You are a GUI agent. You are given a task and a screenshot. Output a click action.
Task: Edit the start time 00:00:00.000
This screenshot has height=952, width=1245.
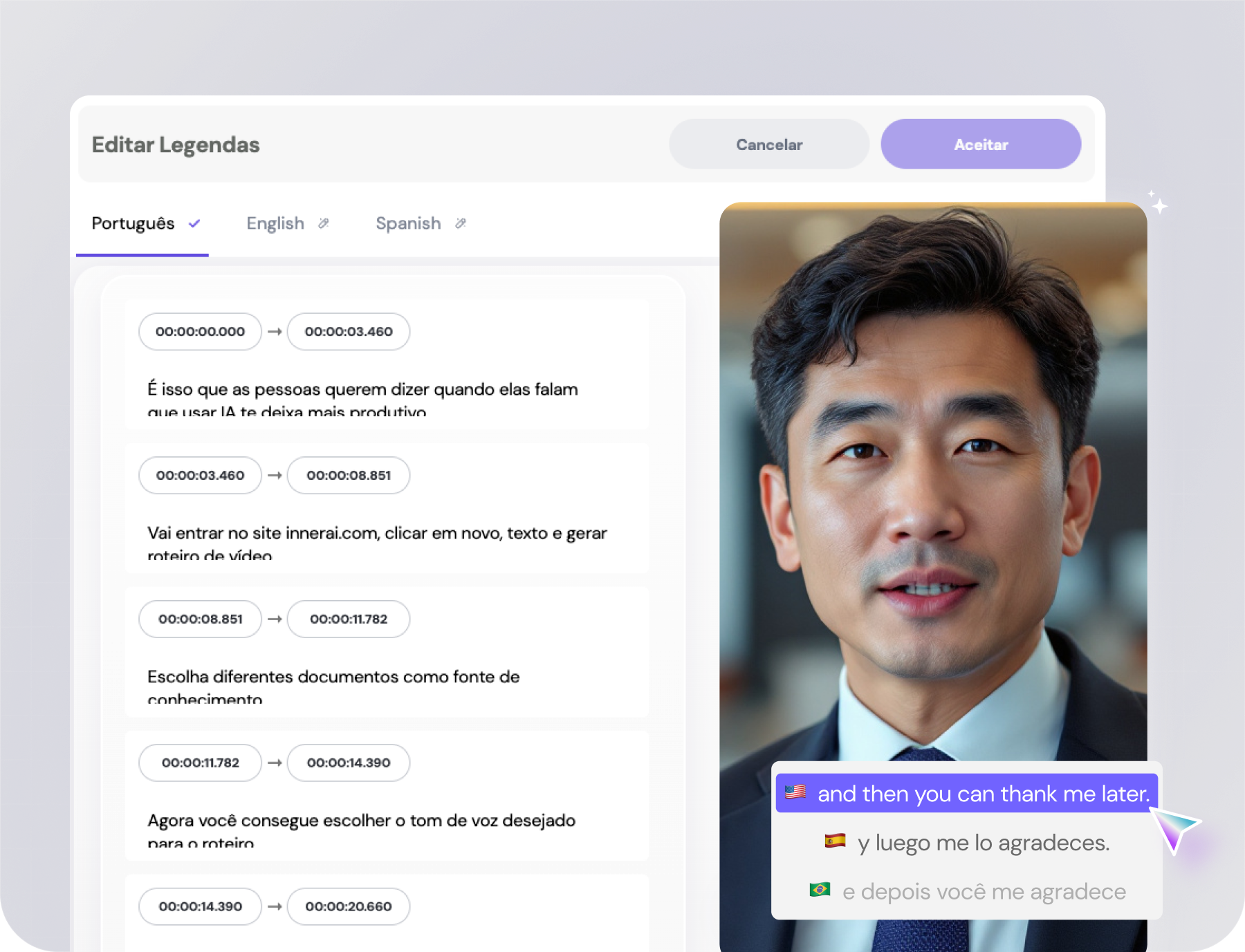200,332
